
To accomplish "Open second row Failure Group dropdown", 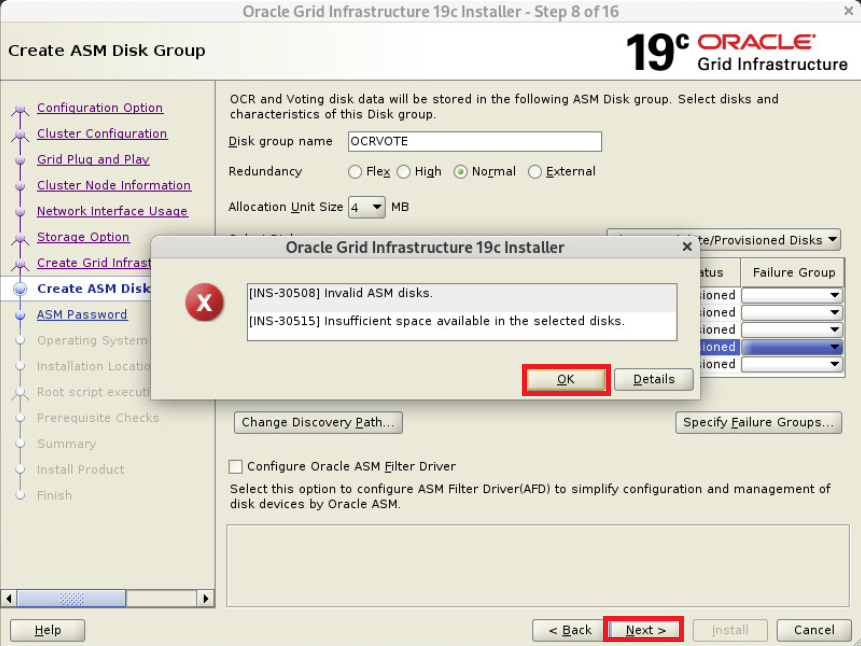I will [x=792, y=312].
